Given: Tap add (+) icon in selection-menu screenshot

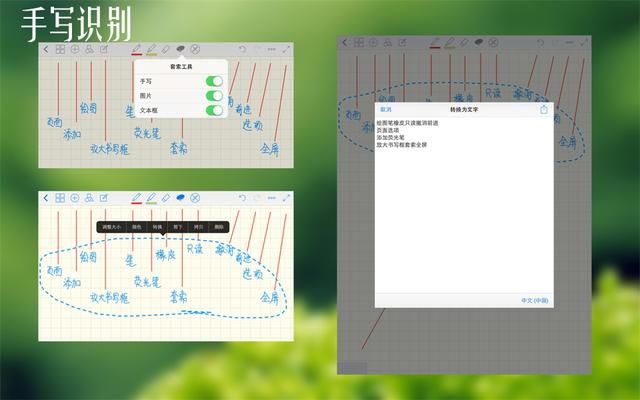Looking at the screenshot, I should click(x=75, y=198).
